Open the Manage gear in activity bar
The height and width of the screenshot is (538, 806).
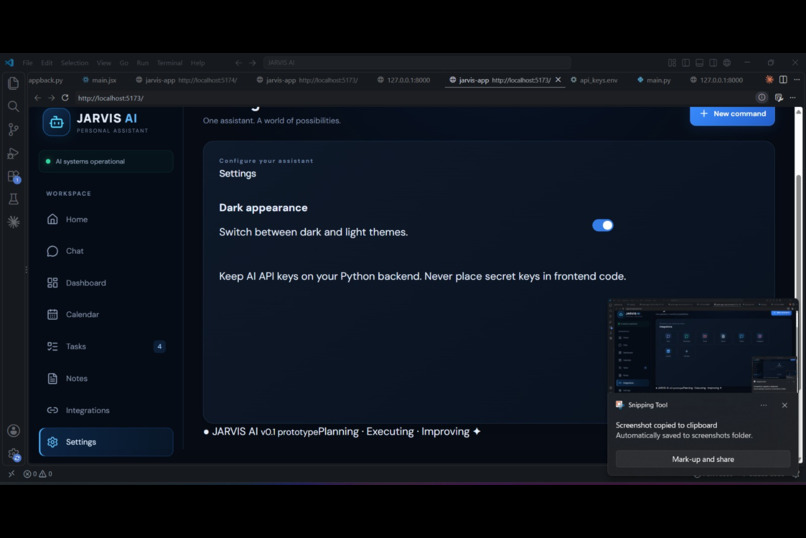tap(13, 454)
